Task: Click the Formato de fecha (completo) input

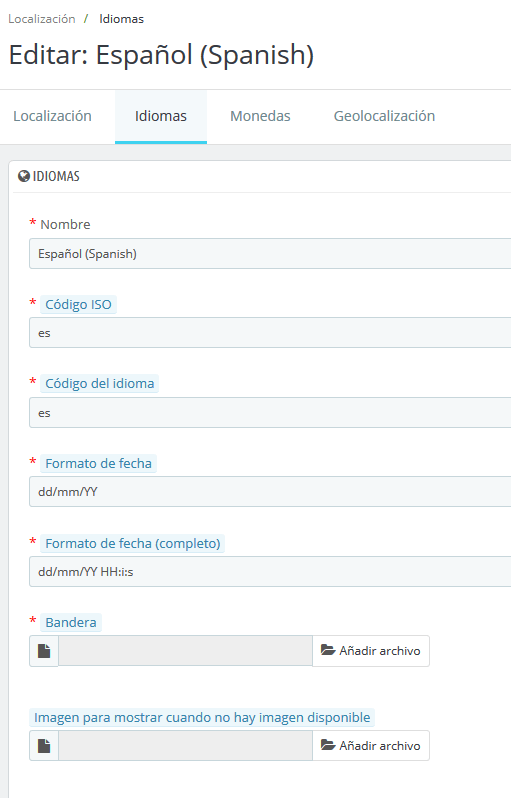Action: pyautogui.click(x=270, y=572)
